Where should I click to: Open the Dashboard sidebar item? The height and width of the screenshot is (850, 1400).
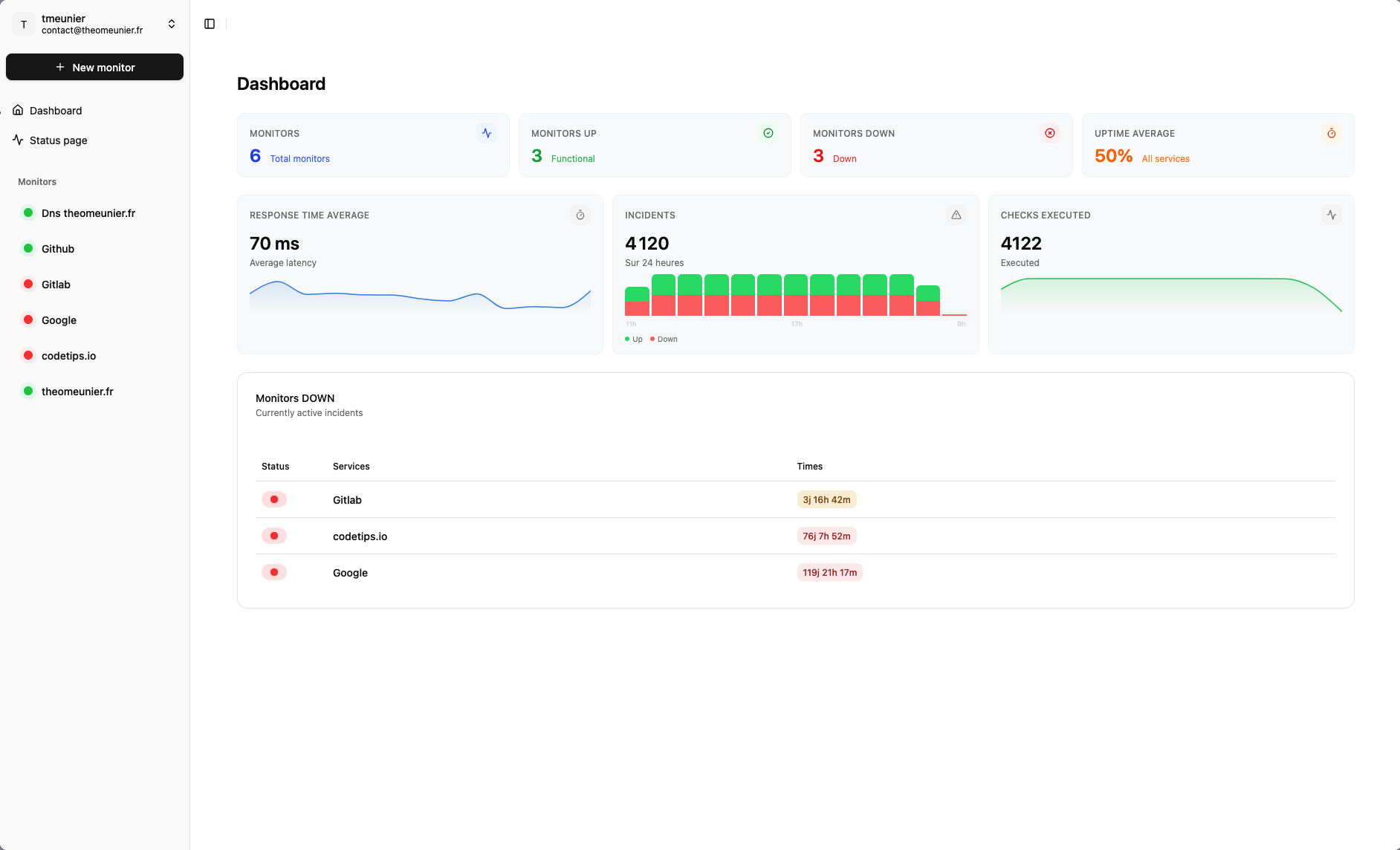[x=94, y=110]
